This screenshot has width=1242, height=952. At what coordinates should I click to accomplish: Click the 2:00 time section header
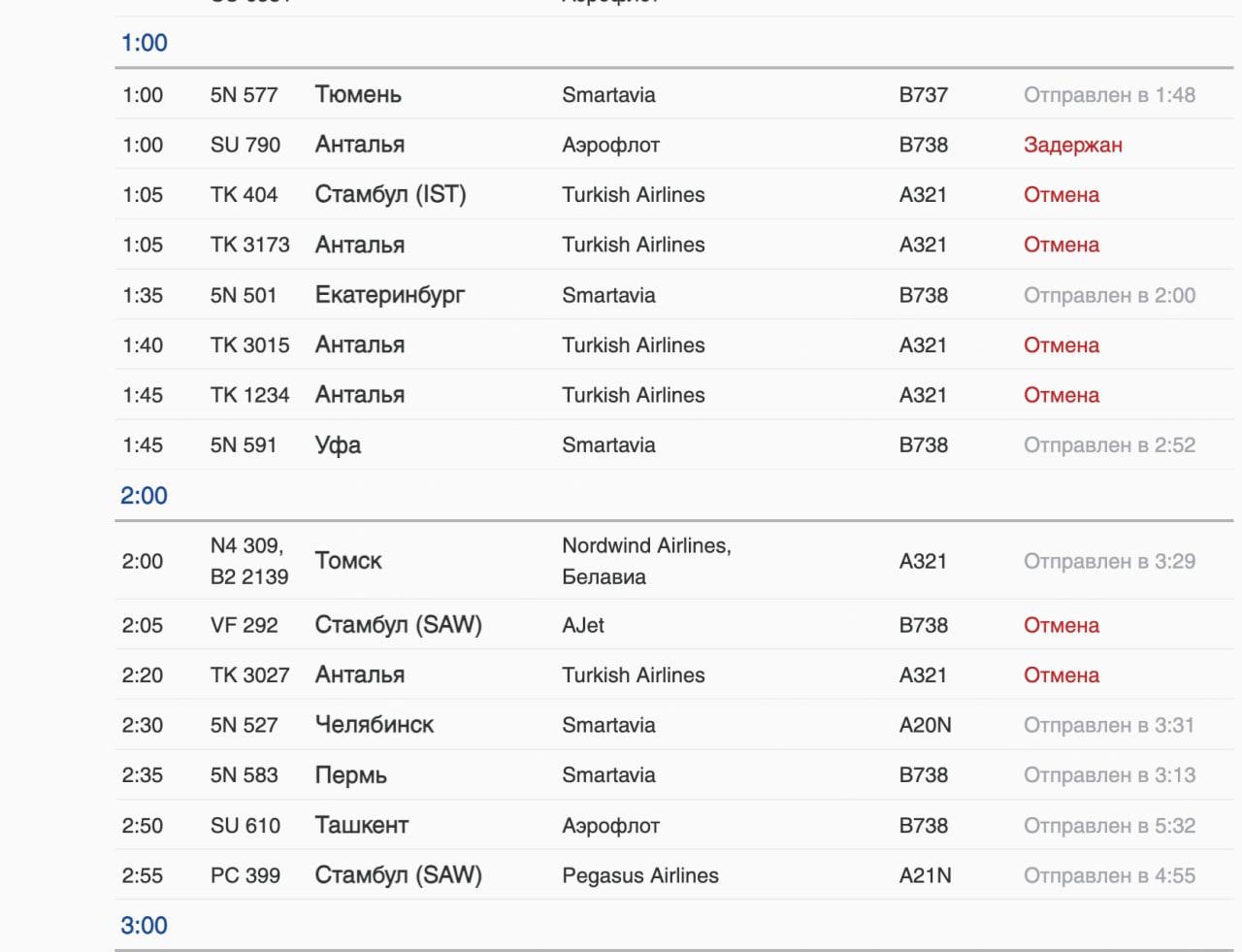tap(144, 496)
